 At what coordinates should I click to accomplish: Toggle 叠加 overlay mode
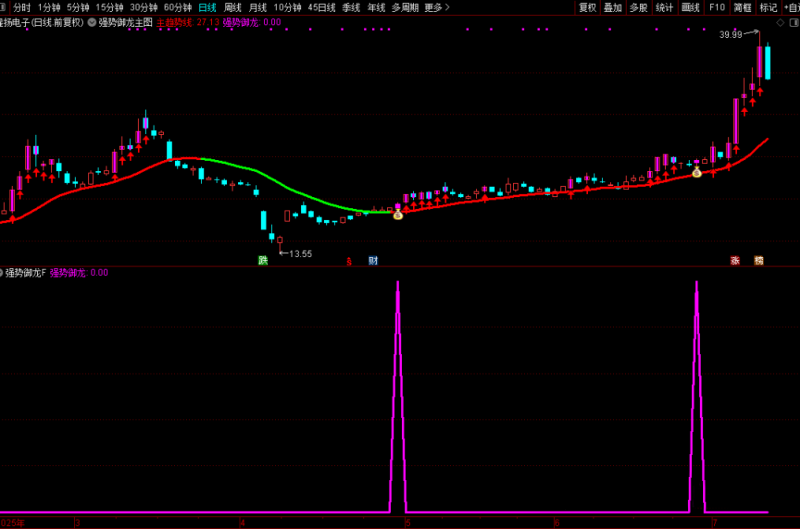pos(613,7)
